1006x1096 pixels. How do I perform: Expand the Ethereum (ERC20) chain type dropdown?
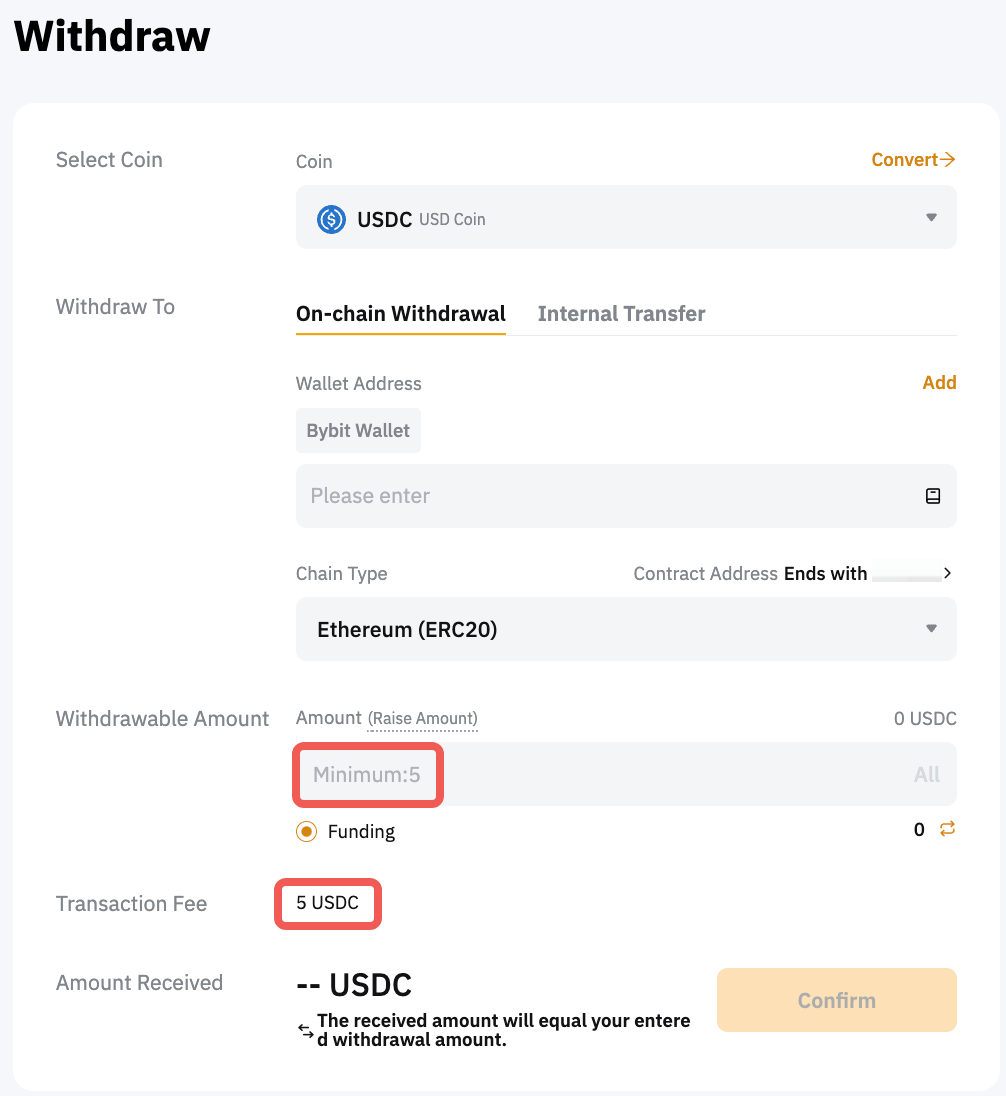click(x=625, y=630)
